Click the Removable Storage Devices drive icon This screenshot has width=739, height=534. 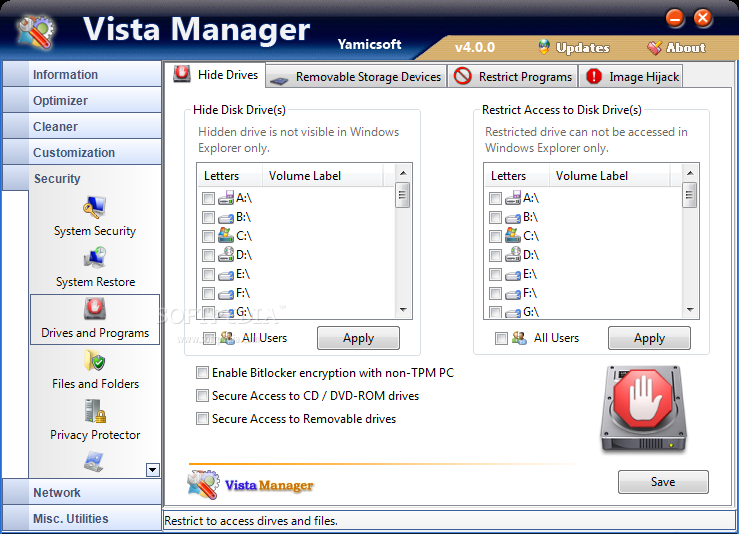(279, 80)
